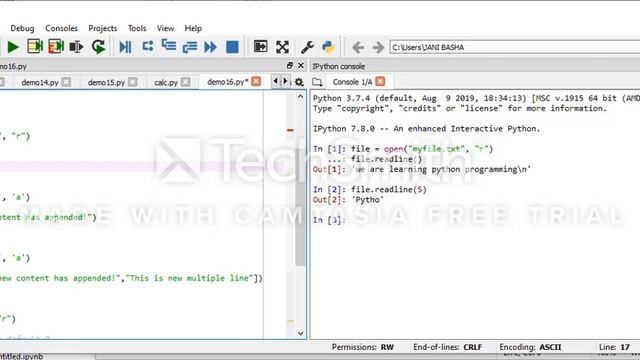This screenshot has width=640, height=360.
Task: Maximize current pane icon
Action: [260, 47]
